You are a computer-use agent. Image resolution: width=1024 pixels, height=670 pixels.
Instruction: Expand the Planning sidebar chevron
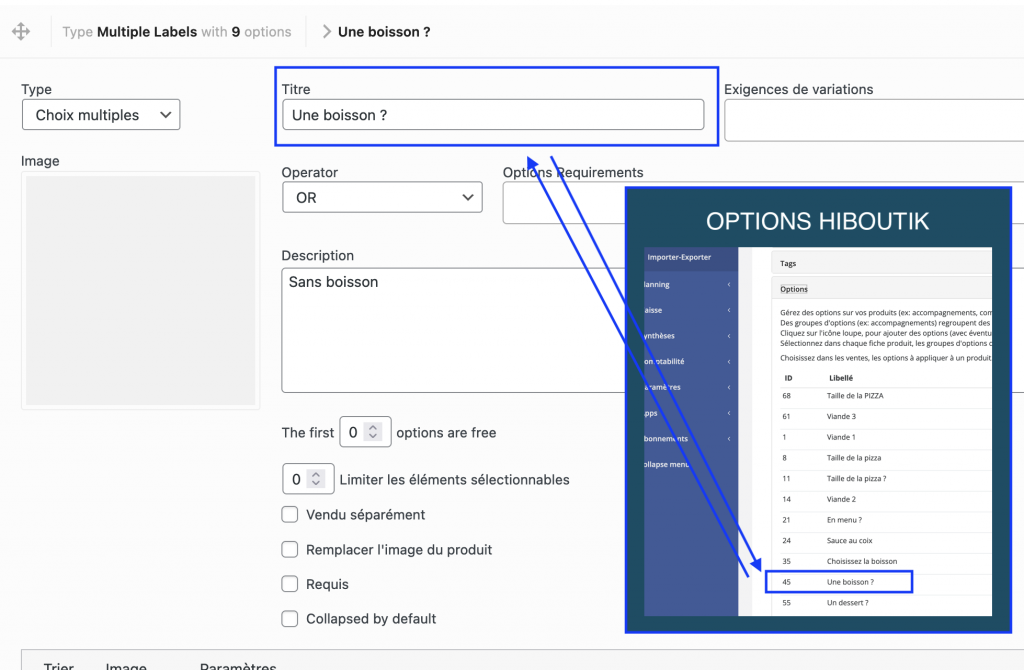(729, 285)
